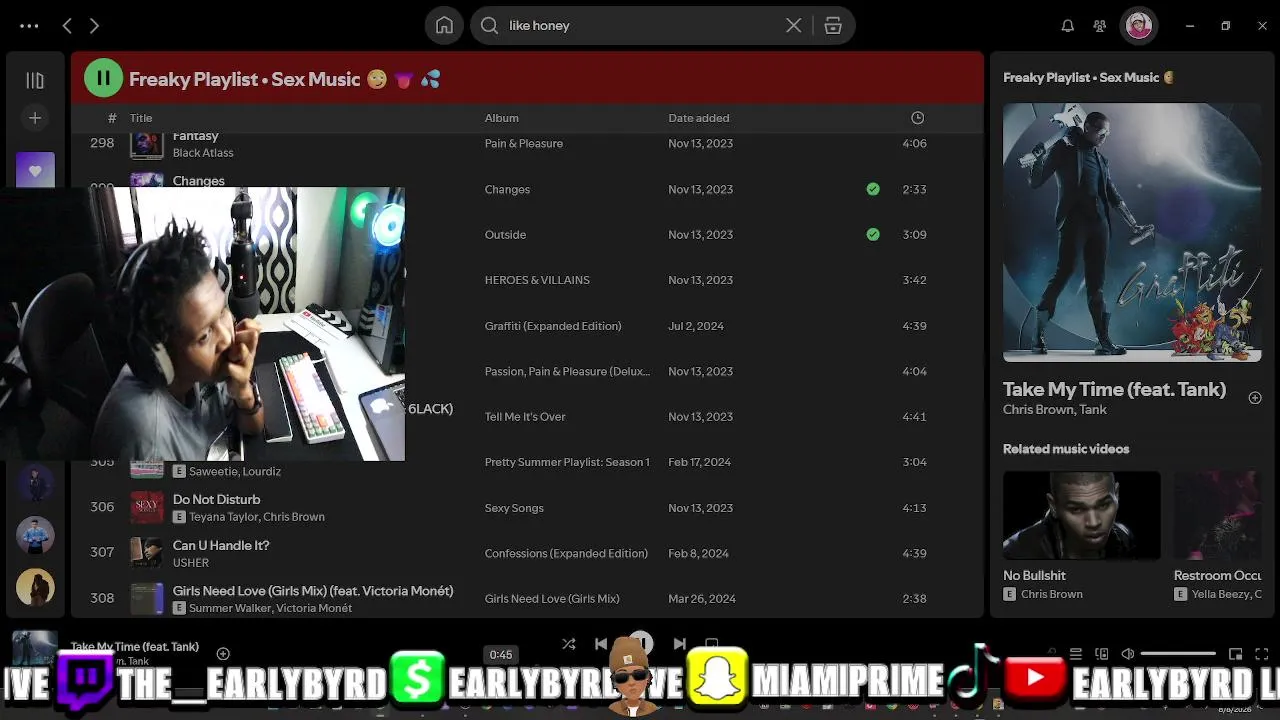Image resolution: width=1280 pixels, height=720 pixels.
Task: Open the Sexy Songs album link
Action: coord(514,508)
